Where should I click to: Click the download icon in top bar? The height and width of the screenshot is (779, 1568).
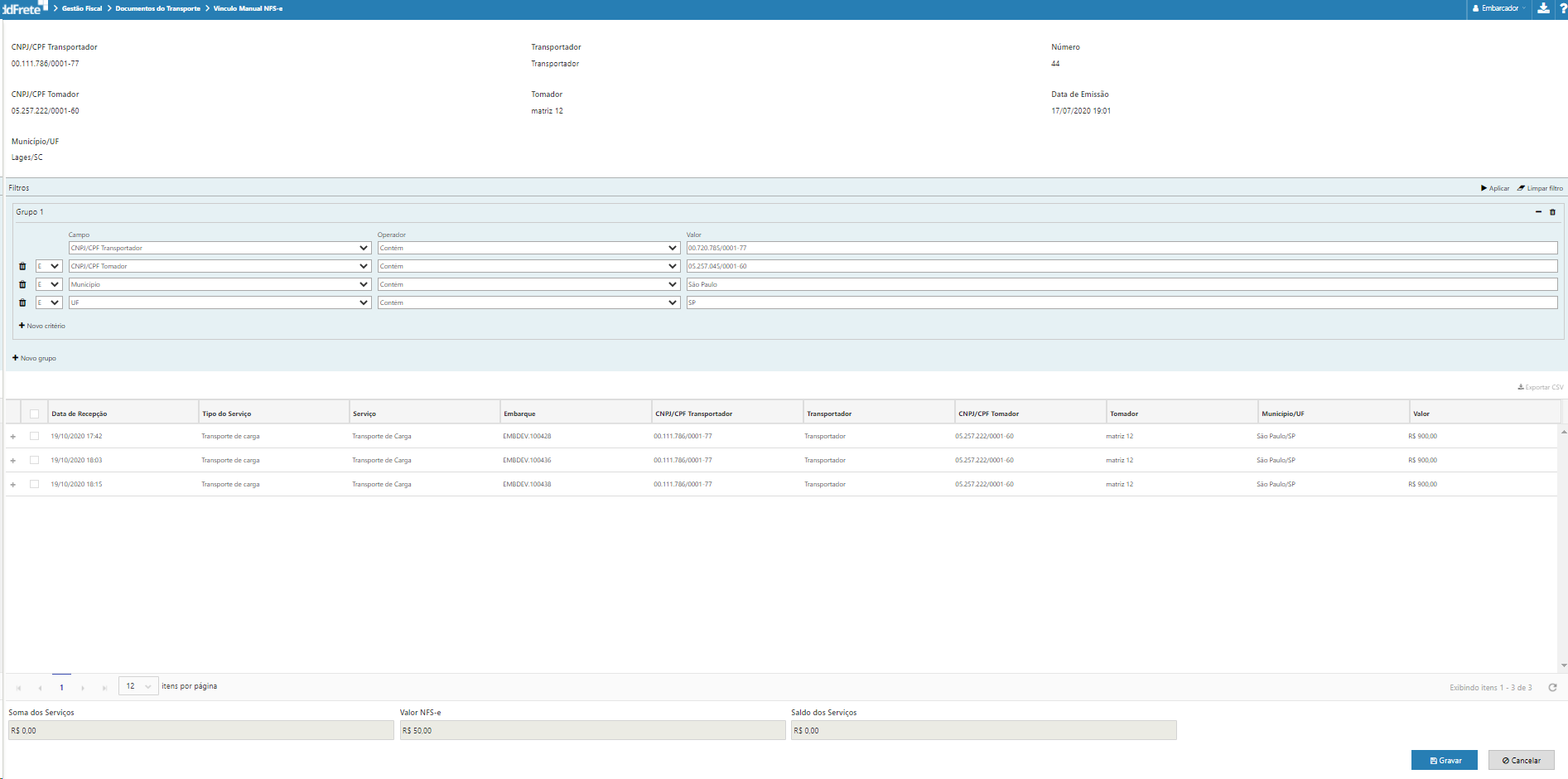[1543, 8]
